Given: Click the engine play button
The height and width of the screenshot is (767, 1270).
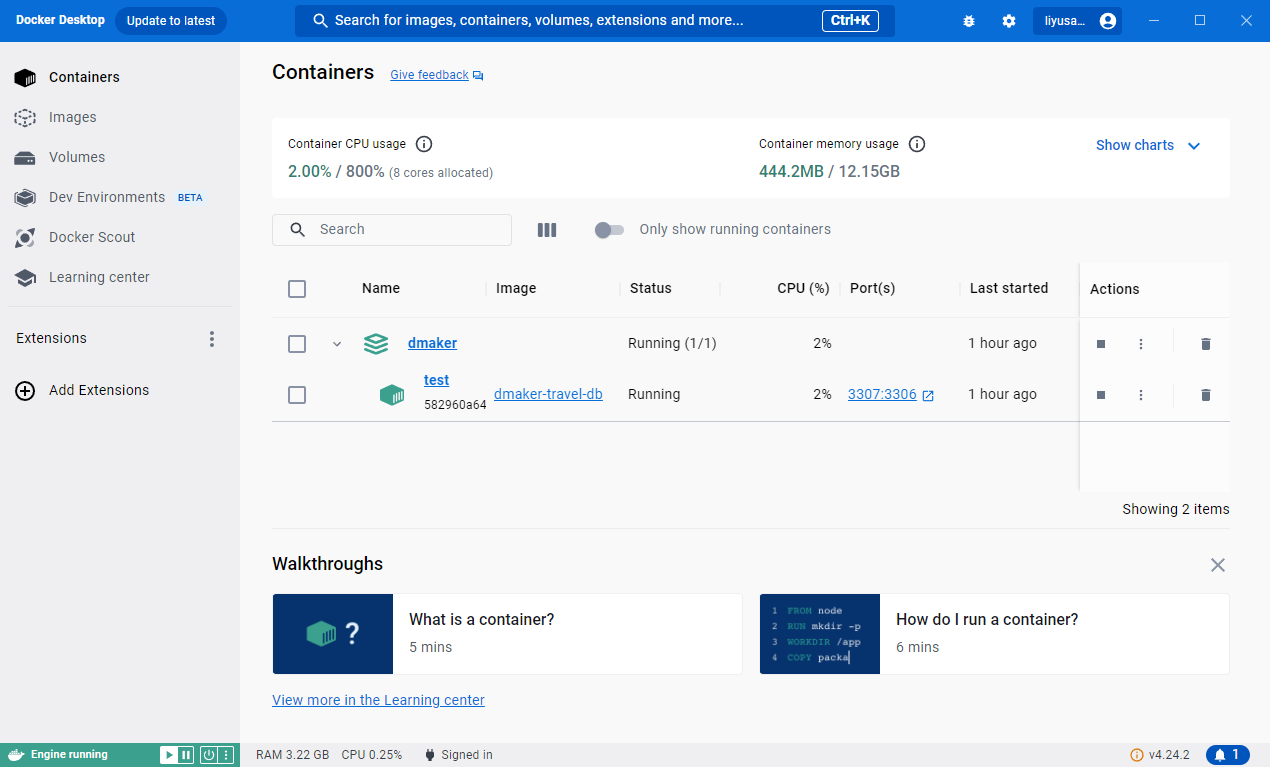Looking at the screenshot, I should tap(169, 755).
